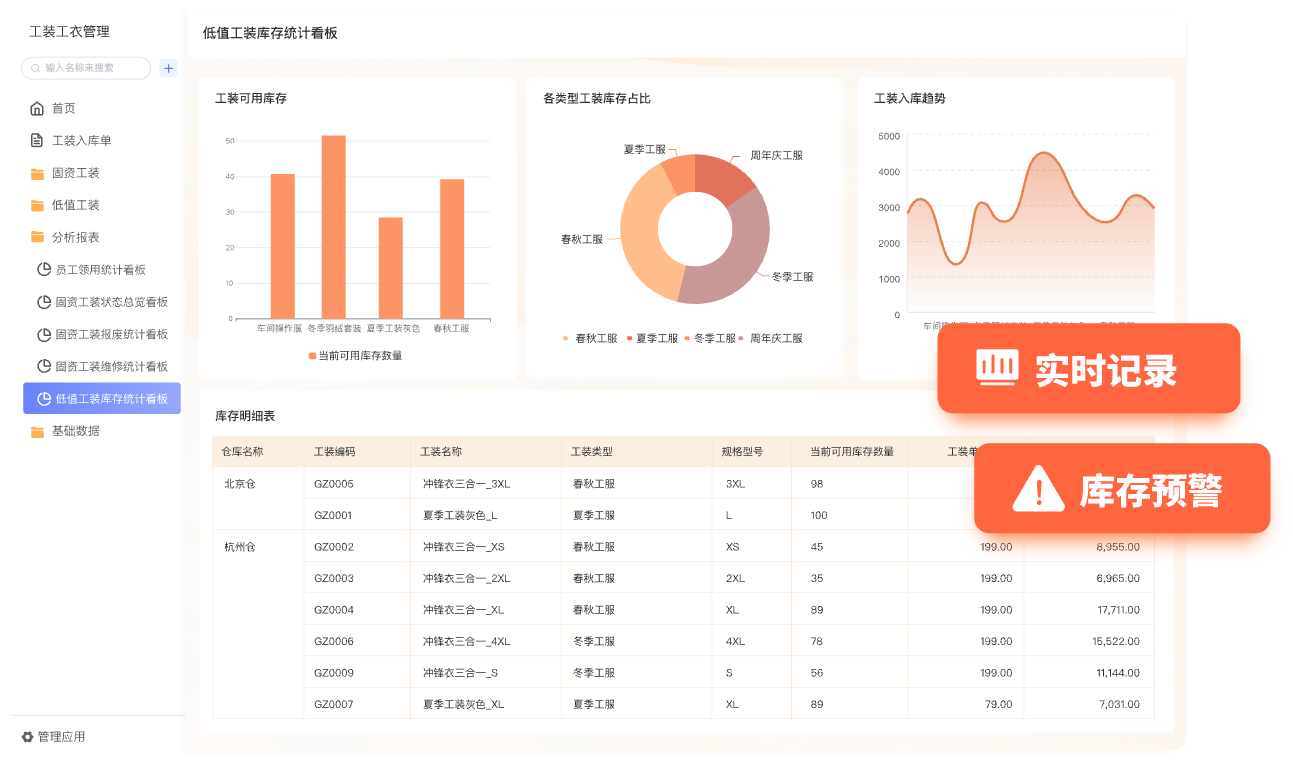The image size is (1293, 765).
Task: Open the 固资工装状态总览看板 report
Action: pyautogui.click(x=111, y=302)
